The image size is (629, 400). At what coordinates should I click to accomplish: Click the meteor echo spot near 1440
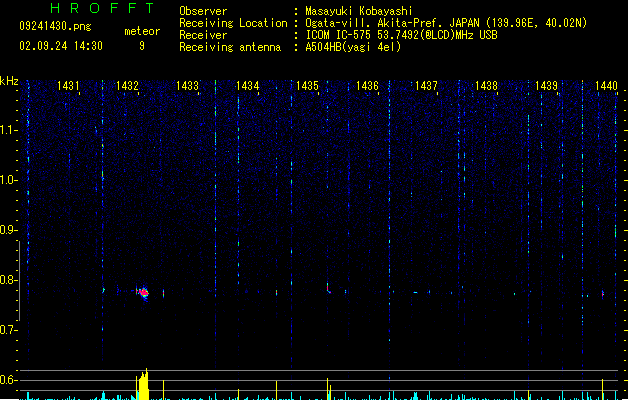[603, 294]
